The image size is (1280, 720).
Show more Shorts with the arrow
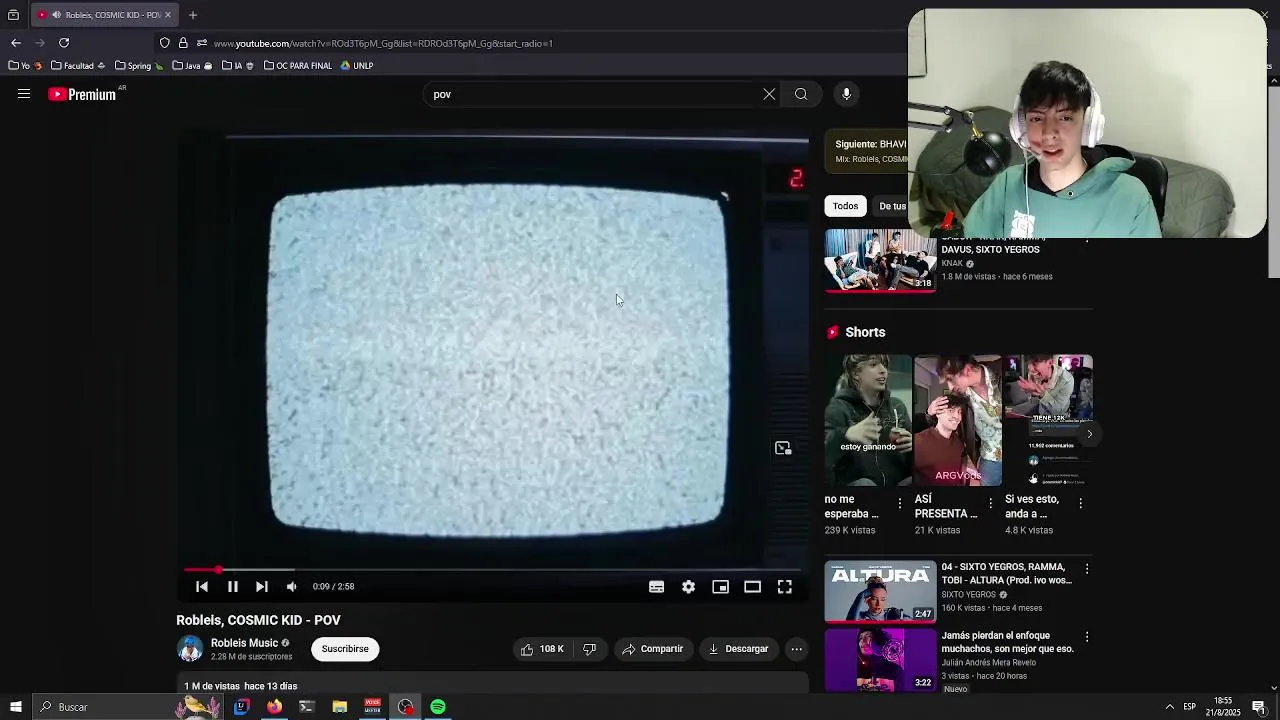tap(1090, 434)
